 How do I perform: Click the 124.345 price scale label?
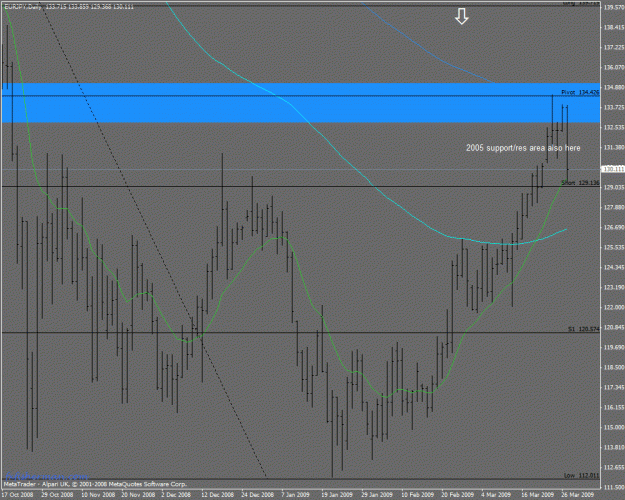[x=614, y=267]
